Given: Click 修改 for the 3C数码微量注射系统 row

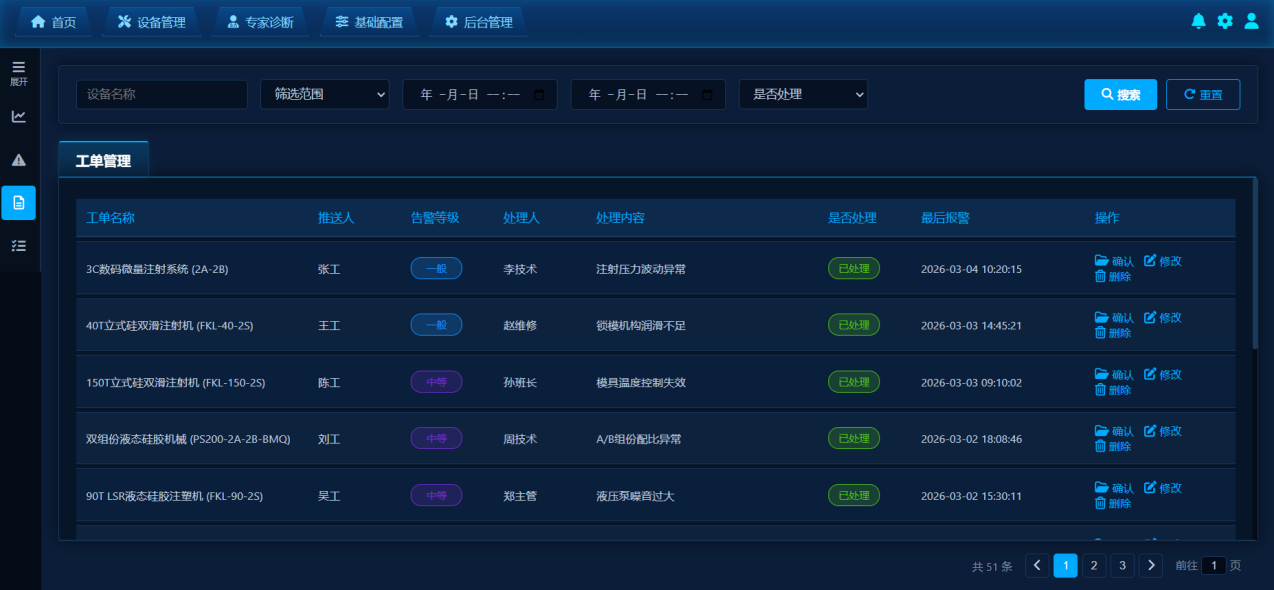Looking at the screenshot, I should pyautogui.click(x=1163, y=261).
